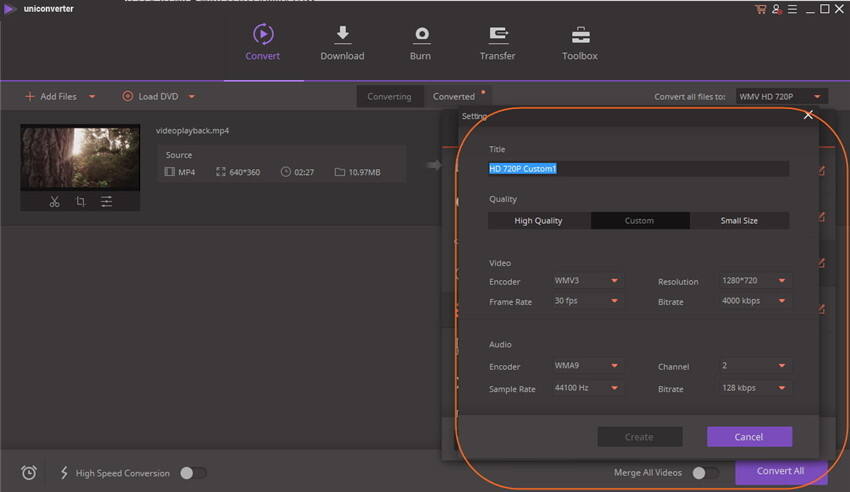Click the Load DVD label

158,96
